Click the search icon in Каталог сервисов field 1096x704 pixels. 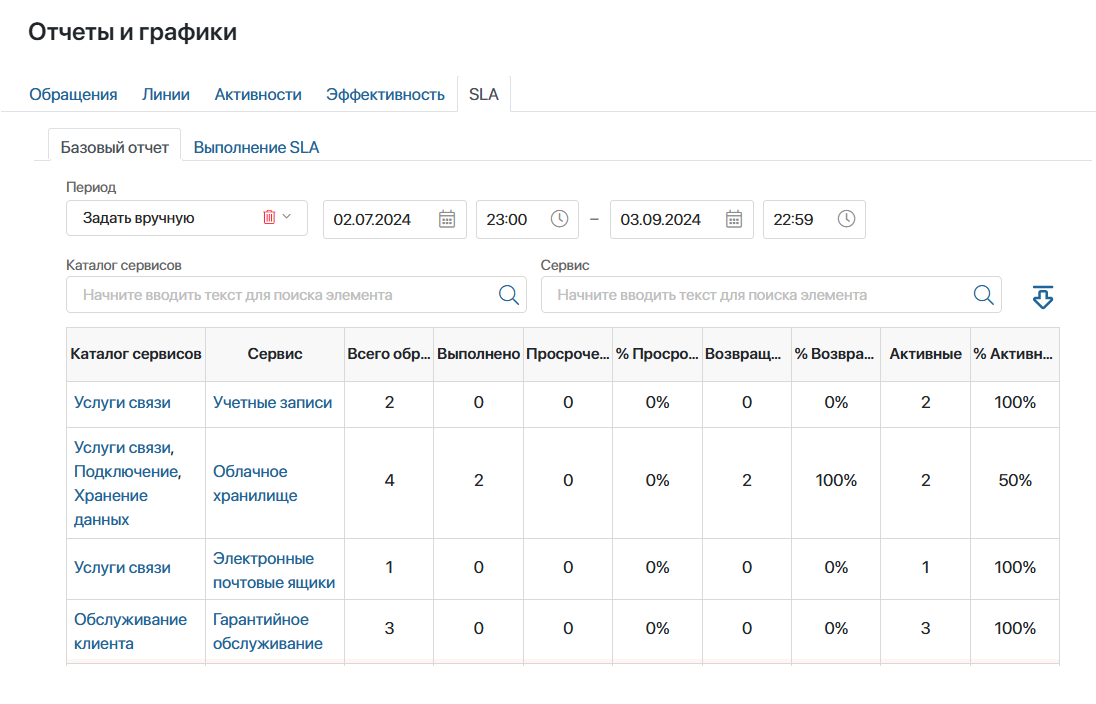pyautogui.click(x=508, y=294)
